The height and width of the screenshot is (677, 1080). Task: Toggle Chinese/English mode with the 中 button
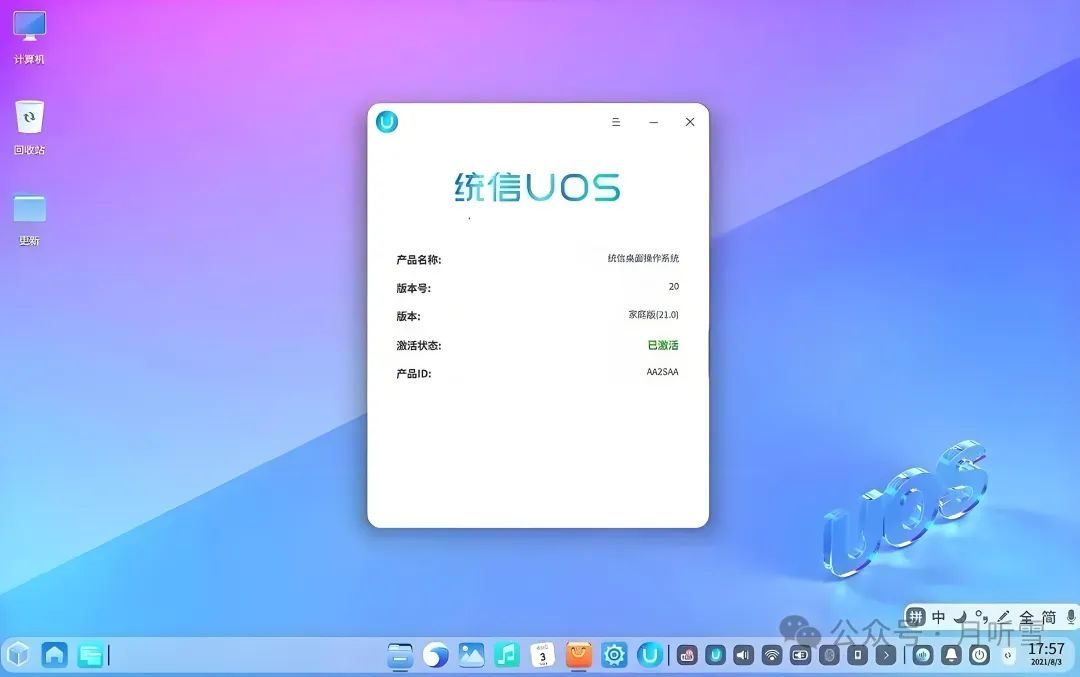click(938, 618)
